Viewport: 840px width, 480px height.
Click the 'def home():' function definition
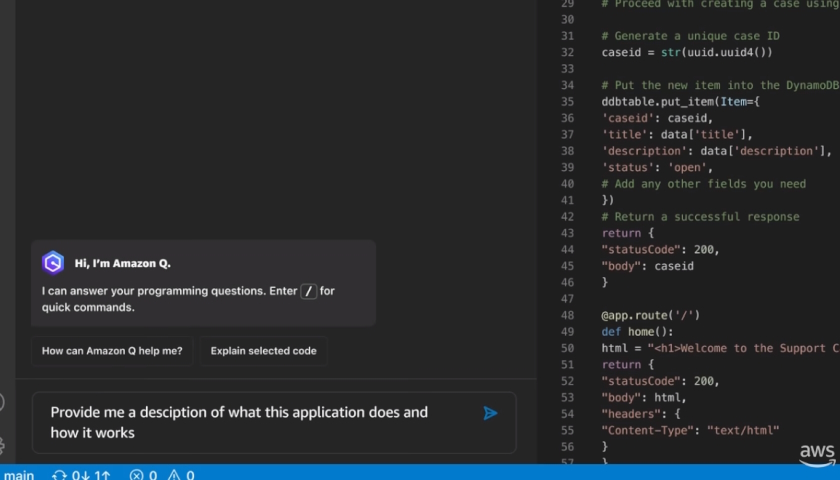tap(638, 332)
